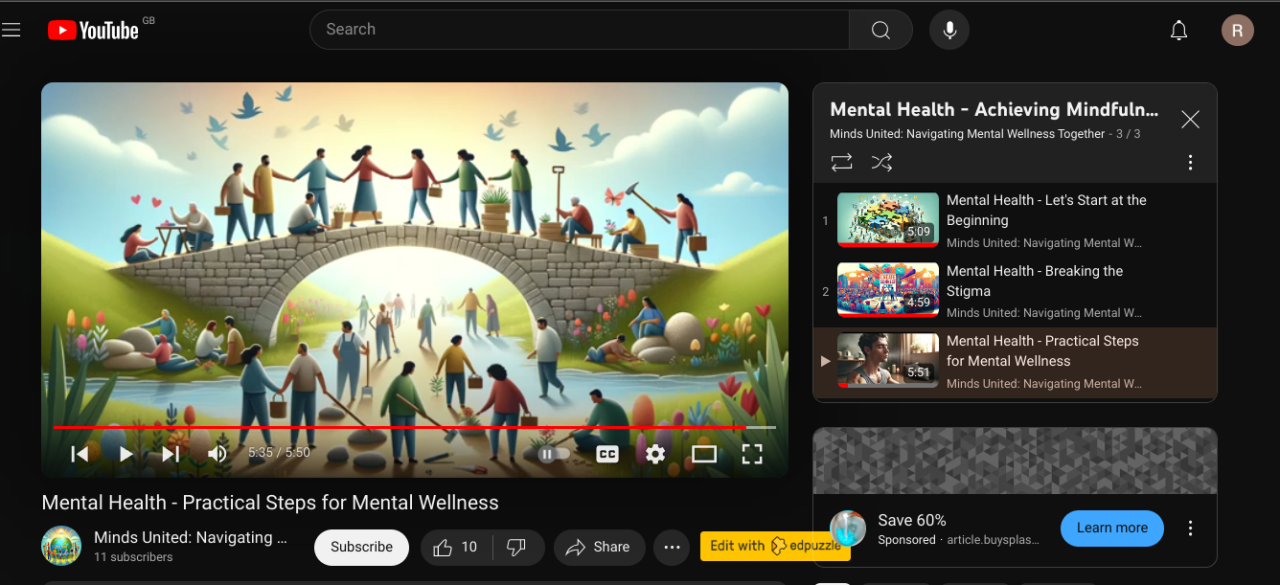
Task: Open more actions below the video
Action: [x=672, y=547]
